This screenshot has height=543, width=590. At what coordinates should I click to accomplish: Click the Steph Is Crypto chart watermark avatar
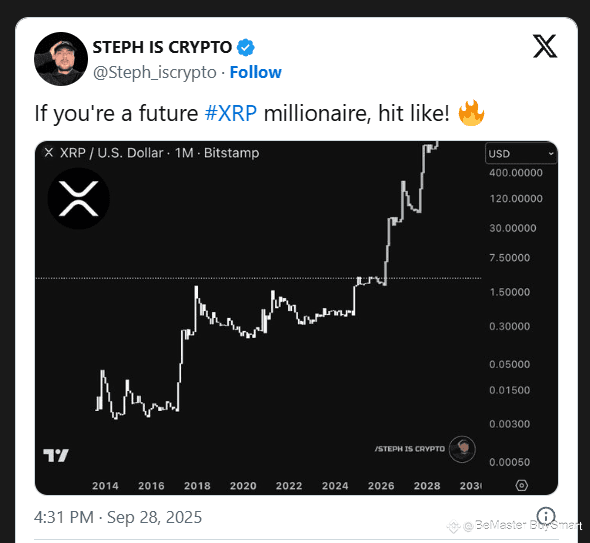tap(462, 449)
